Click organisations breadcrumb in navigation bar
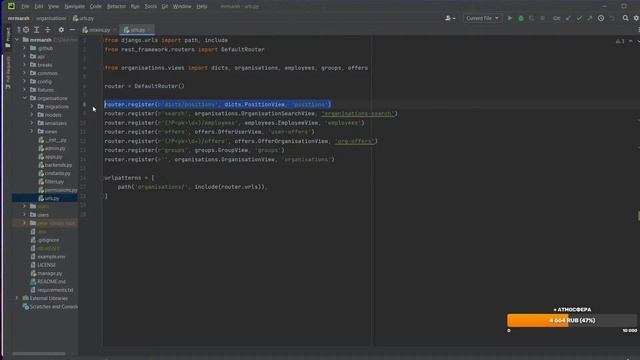The width and height of the screenshot is (640, 360). point(51,18)
